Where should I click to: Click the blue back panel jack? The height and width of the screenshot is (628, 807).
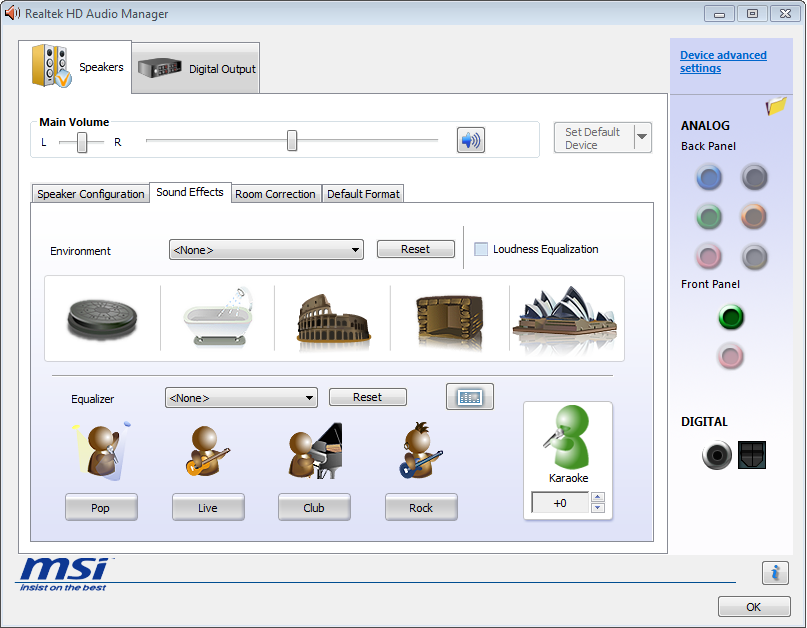click(709, 178)
